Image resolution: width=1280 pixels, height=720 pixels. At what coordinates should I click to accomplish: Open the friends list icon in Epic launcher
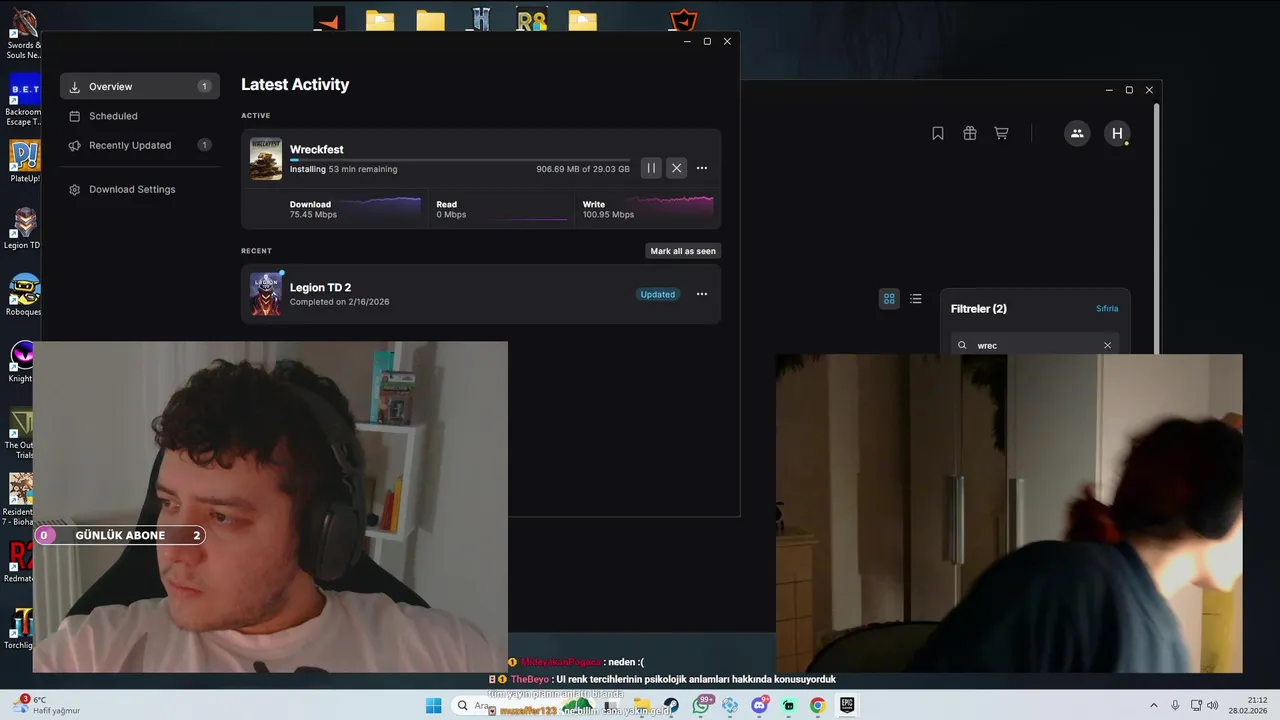1077,133
